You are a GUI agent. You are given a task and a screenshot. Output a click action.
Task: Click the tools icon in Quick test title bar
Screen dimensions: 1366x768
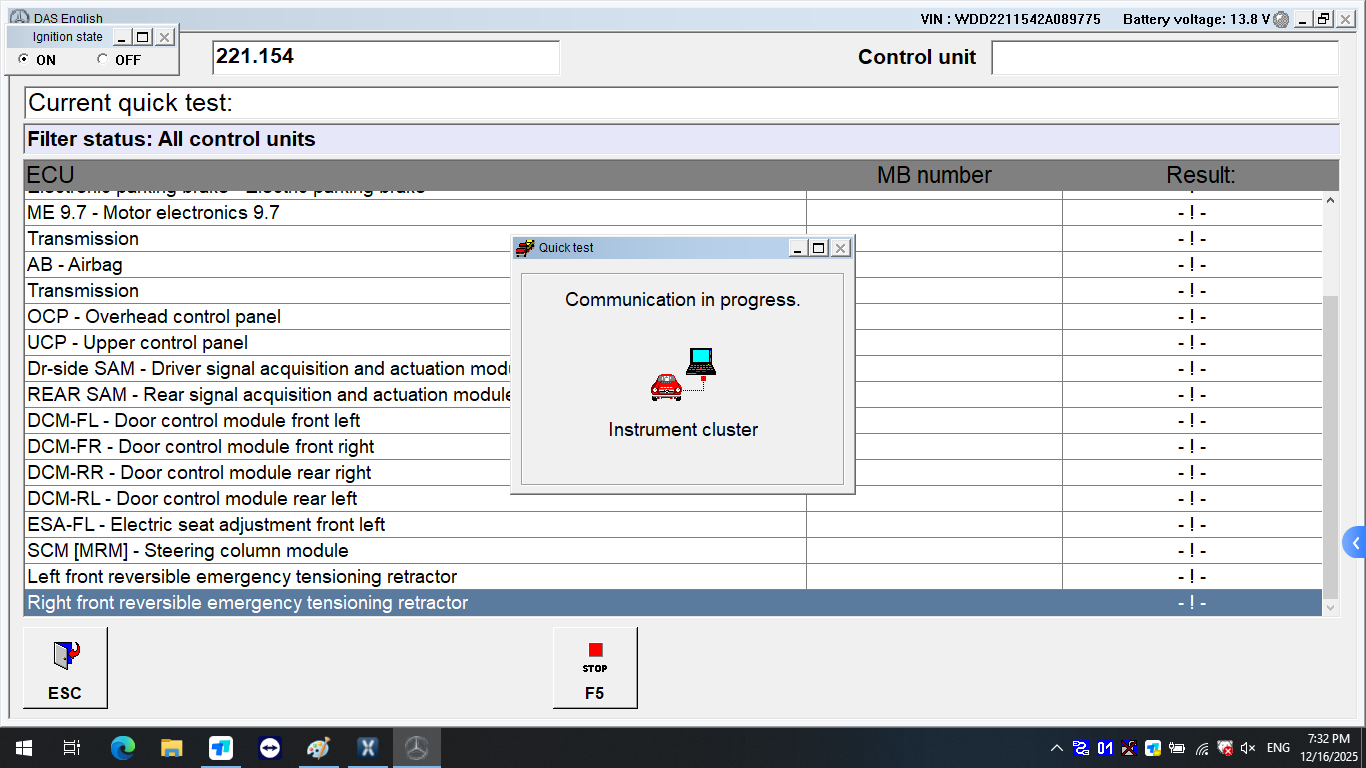pos(523,247)
